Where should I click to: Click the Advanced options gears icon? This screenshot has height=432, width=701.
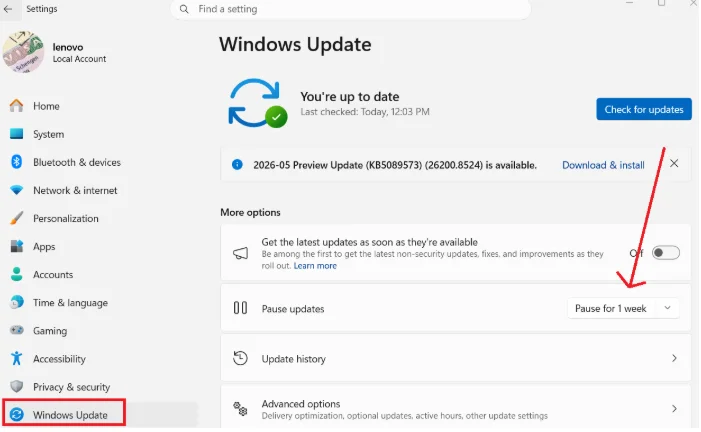pos(241,409)
